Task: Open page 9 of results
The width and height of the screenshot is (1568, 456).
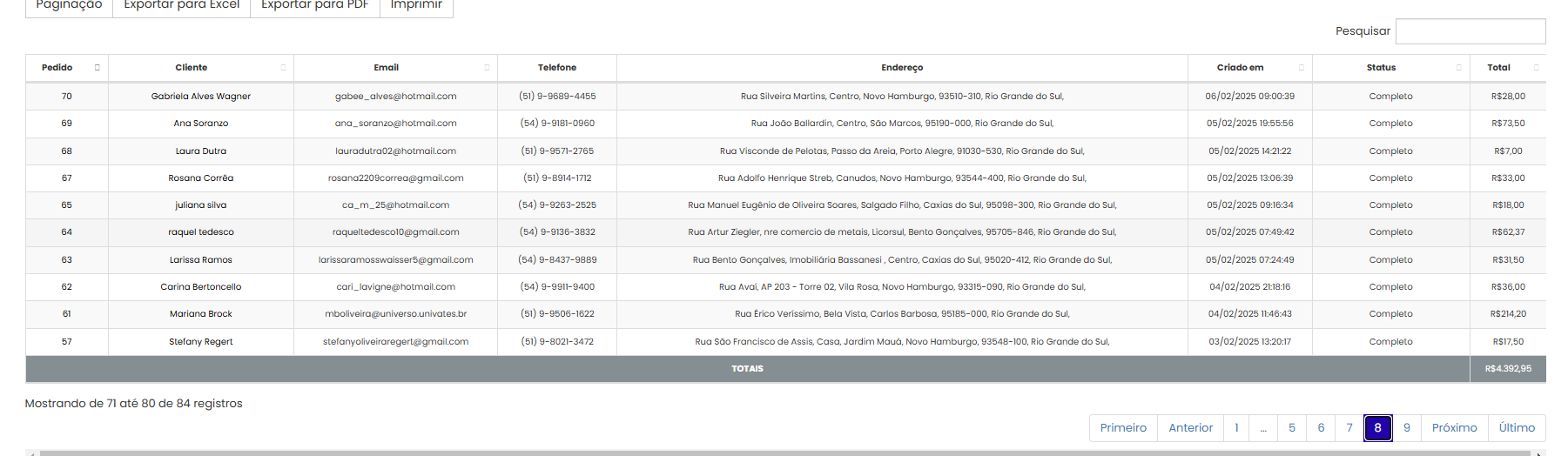Action: coord(1407,428)
